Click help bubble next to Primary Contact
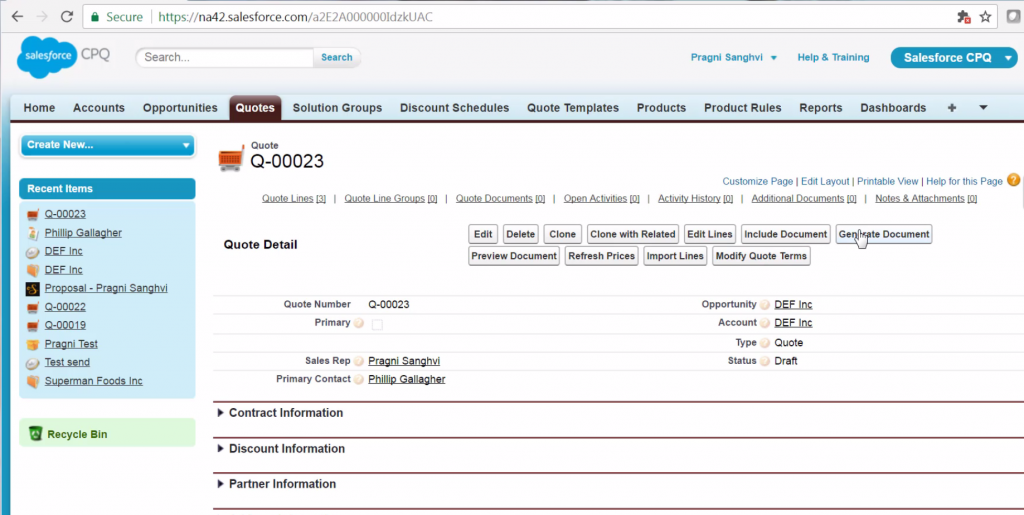The height and width of the screenshot is (515, 1024). 359,379
